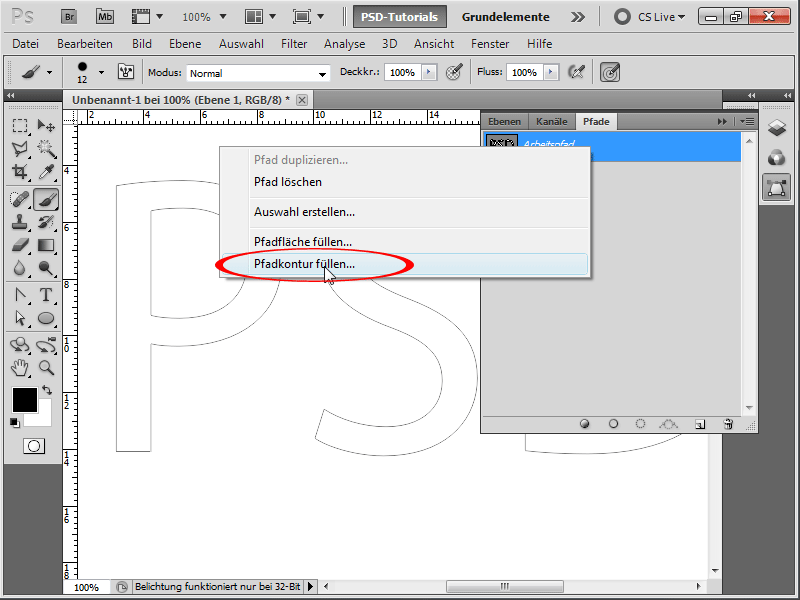Screen dimensions: 800x600
Task: Select the Zoom tool
Action: point(46,368)
